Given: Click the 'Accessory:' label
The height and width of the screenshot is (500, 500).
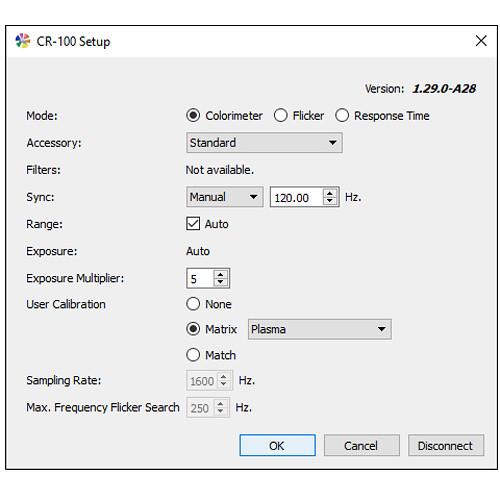Looking at the screenshot, I should 54,143.
